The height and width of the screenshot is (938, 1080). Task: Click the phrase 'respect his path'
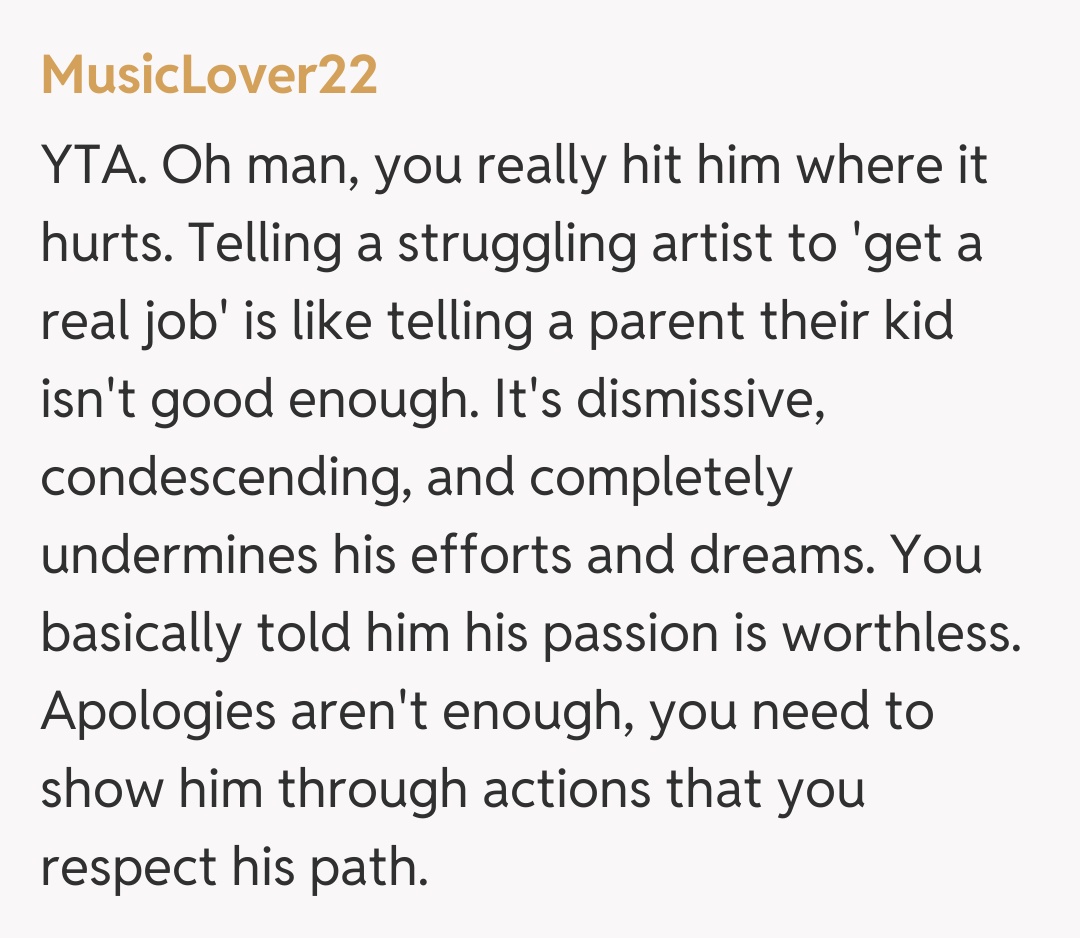[x=233, y=868]
